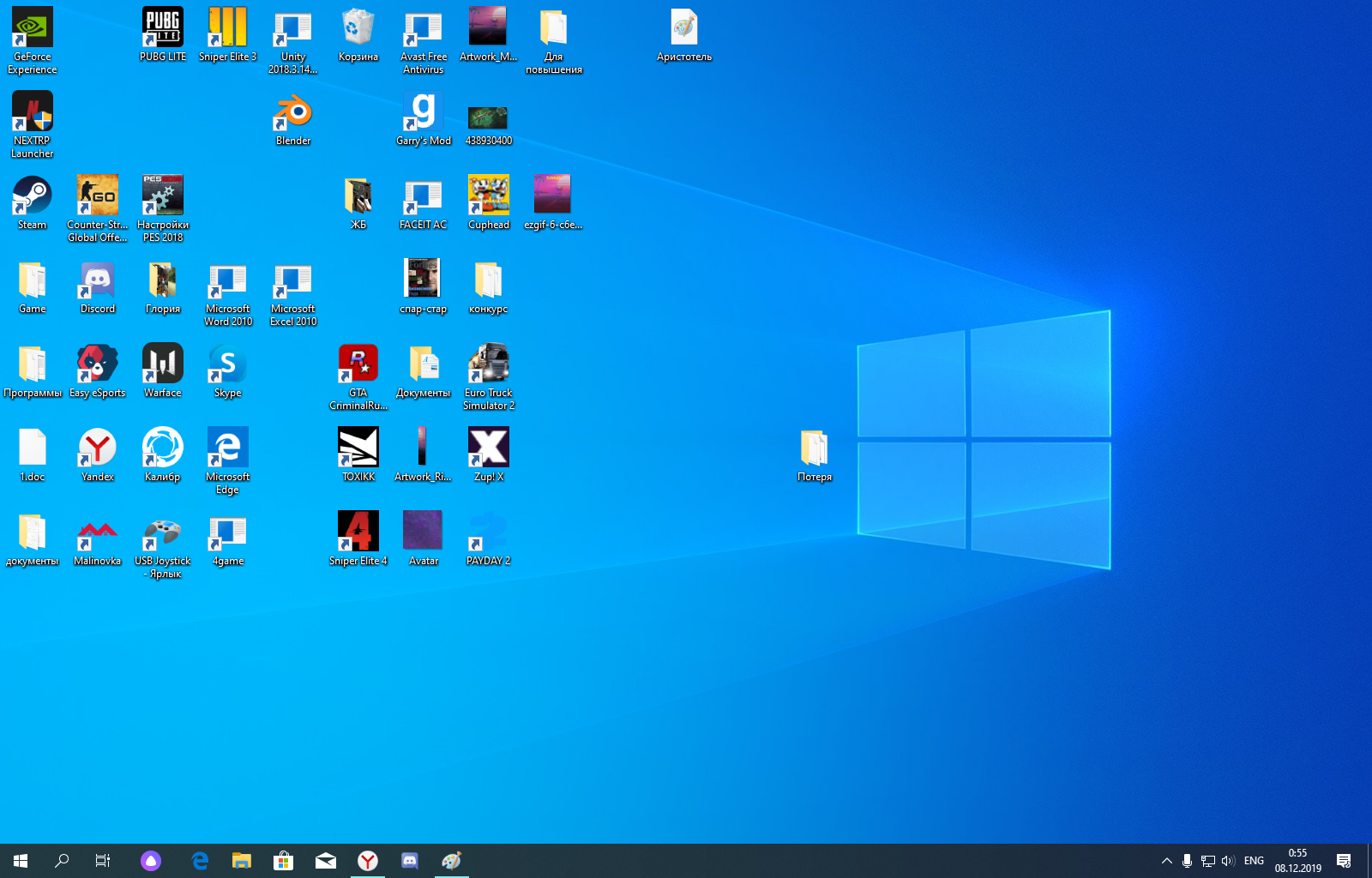Select the Cuphead game icon
This screenshot has width=1372, height=878.
(489, 202)
